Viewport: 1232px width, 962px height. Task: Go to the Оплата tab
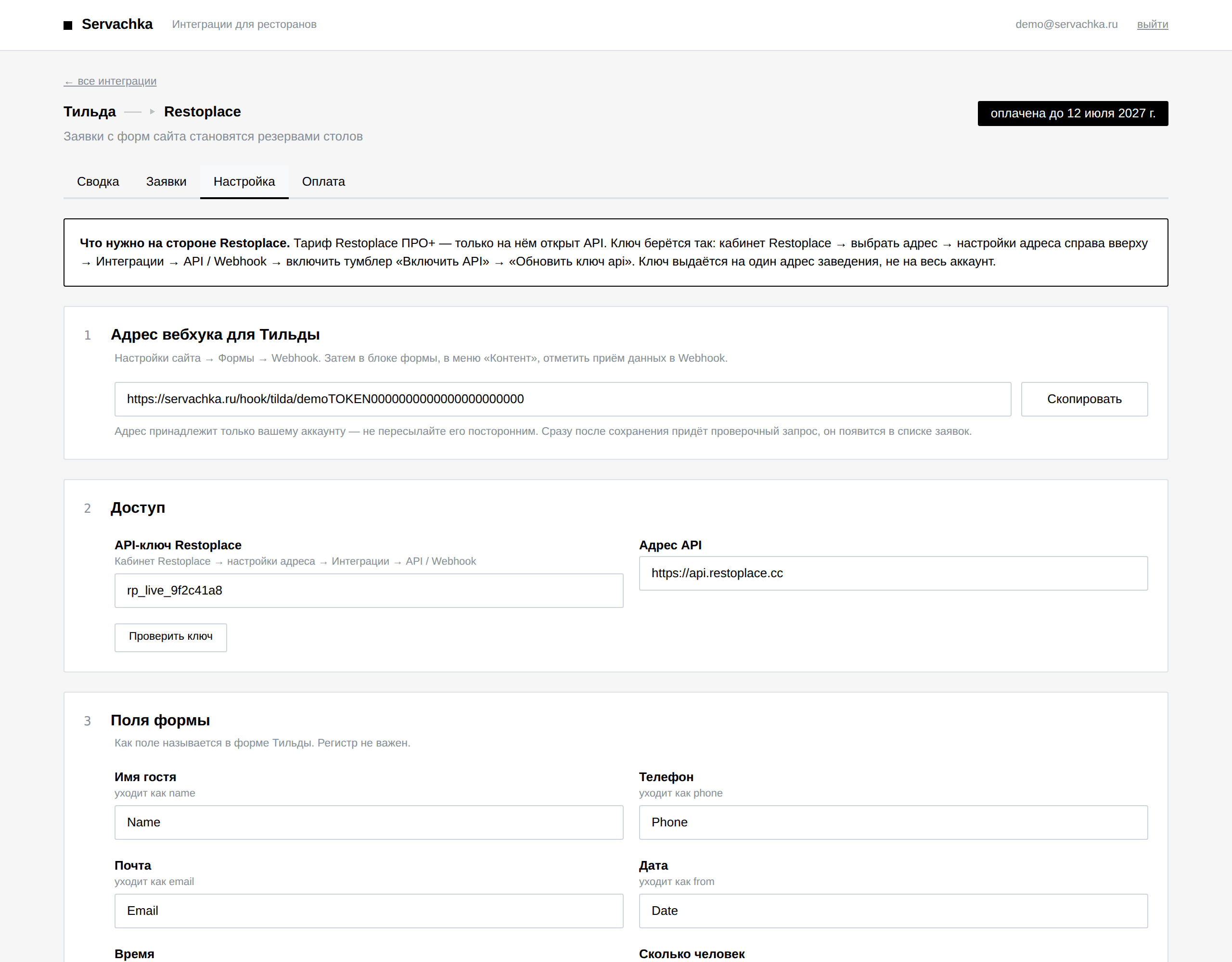[323, 181]
